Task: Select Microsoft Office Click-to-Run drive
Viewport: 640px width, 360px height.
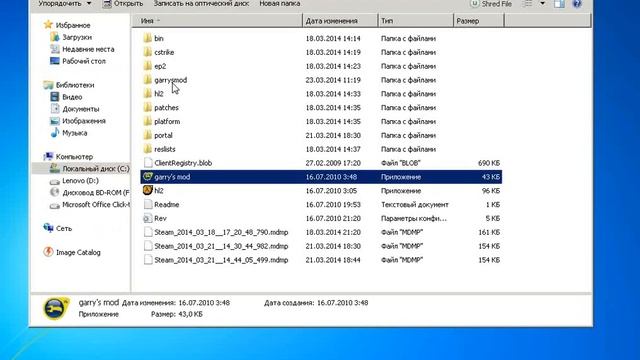Action: [89, 204]
